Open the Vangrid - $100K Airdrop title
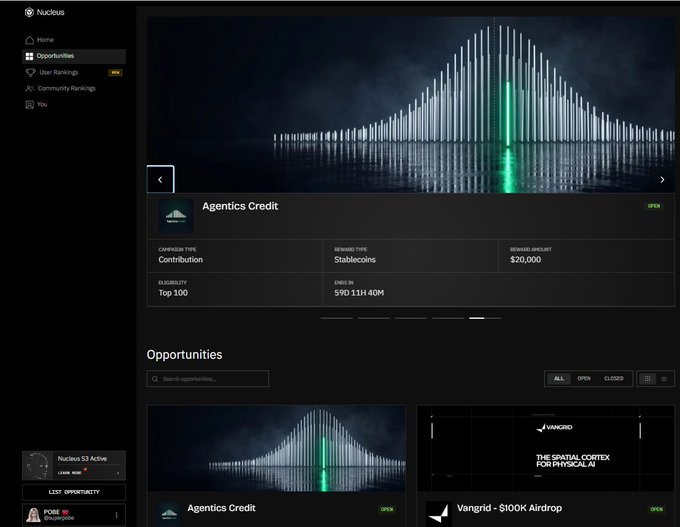The image size is (680, 527). tap(509, 508)
